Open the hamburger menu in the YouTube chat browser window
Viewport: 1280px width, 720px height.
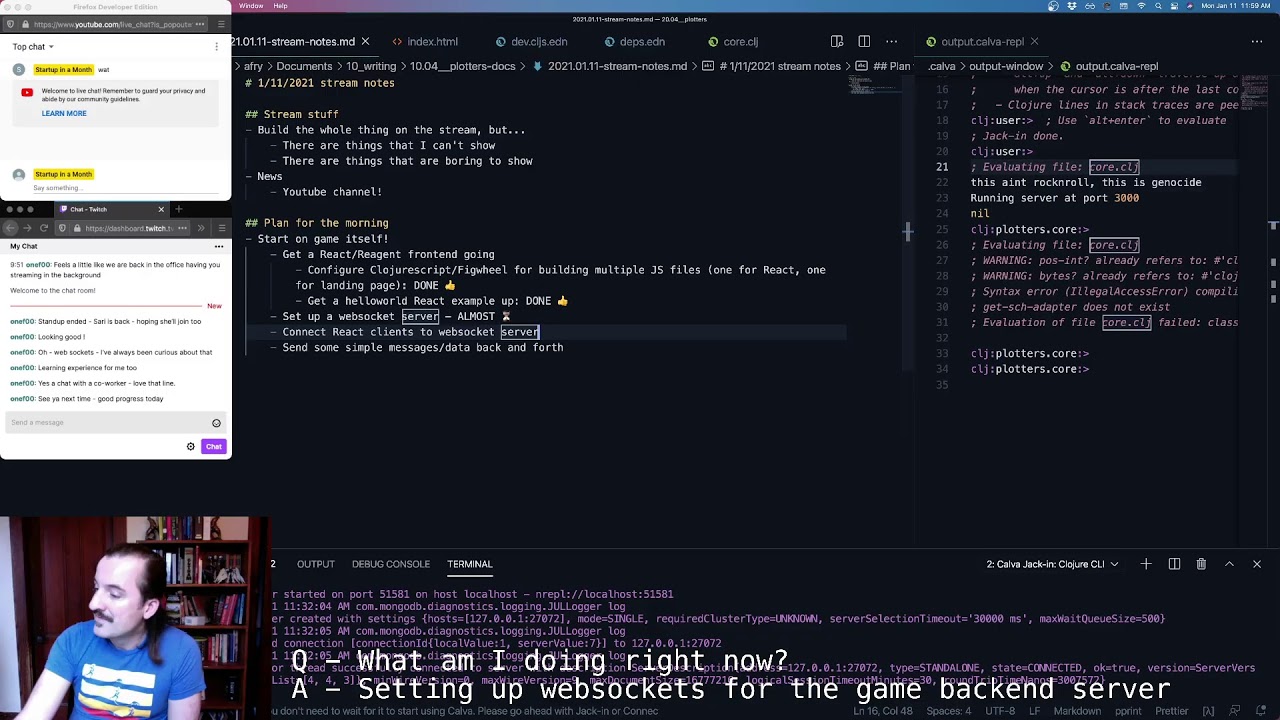[x=221, y=24]
